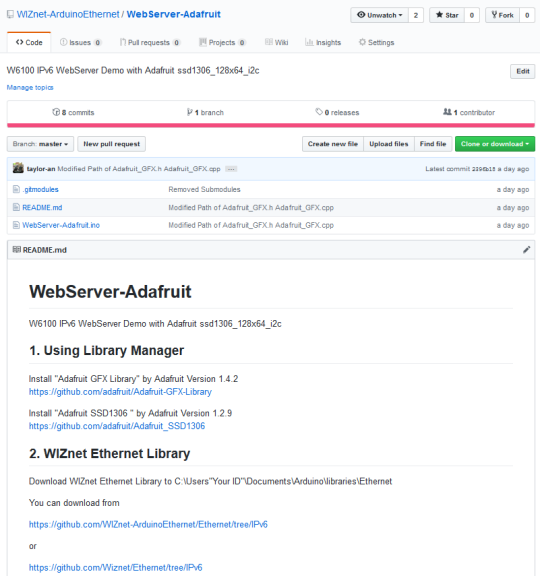The image size is (540, 576).
Task: Open the Adafruit_SSD1306 GitHub link
Action: tap(117, 426)
